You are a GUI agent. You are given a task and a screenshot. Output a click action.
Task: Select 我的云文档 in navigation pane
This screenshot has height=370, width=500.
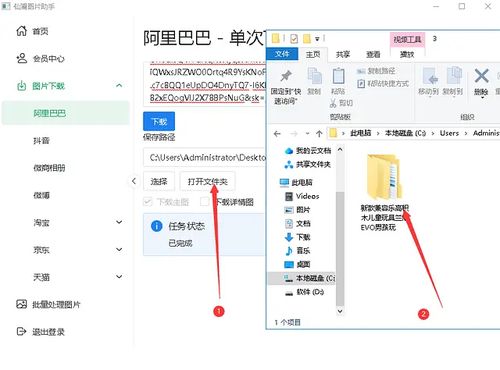307,151
